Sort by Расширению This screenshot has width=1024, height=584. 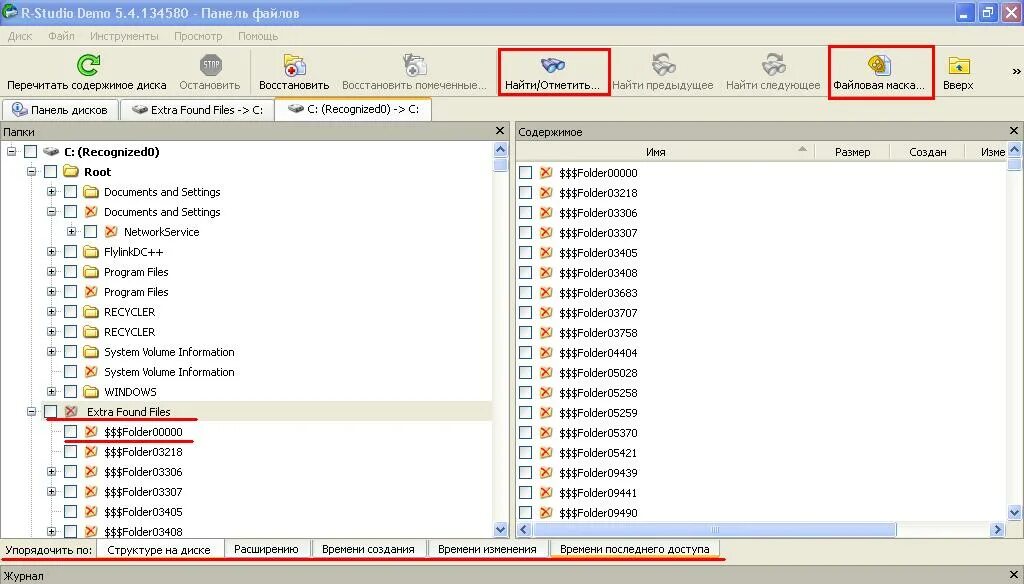click(x=266, y=549)
